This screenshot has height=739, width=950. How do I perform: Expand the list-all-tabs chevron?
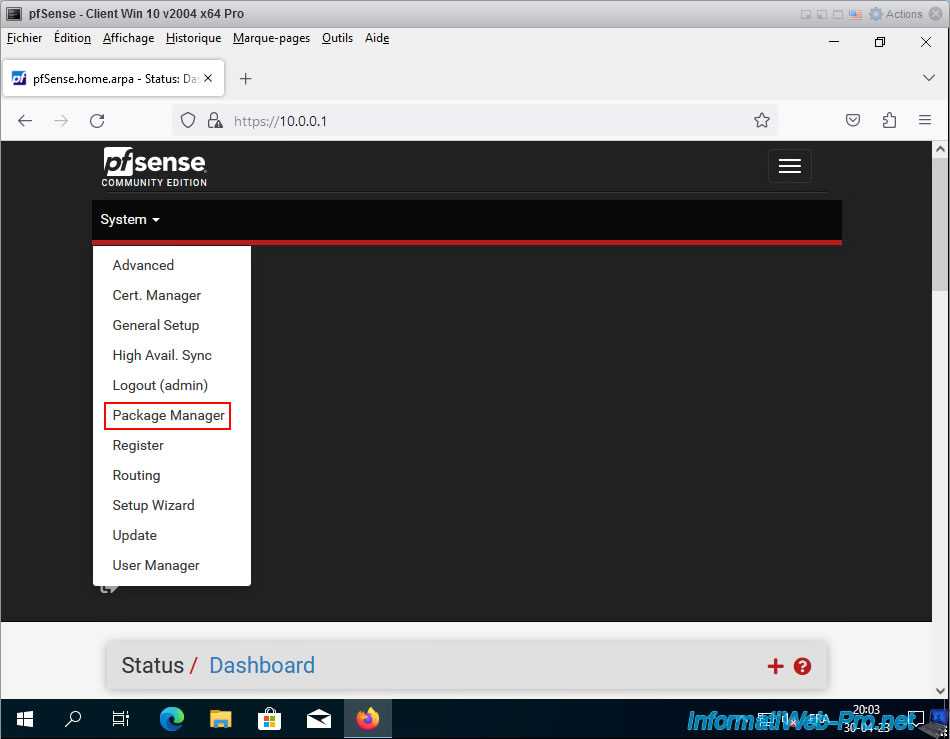928,78
